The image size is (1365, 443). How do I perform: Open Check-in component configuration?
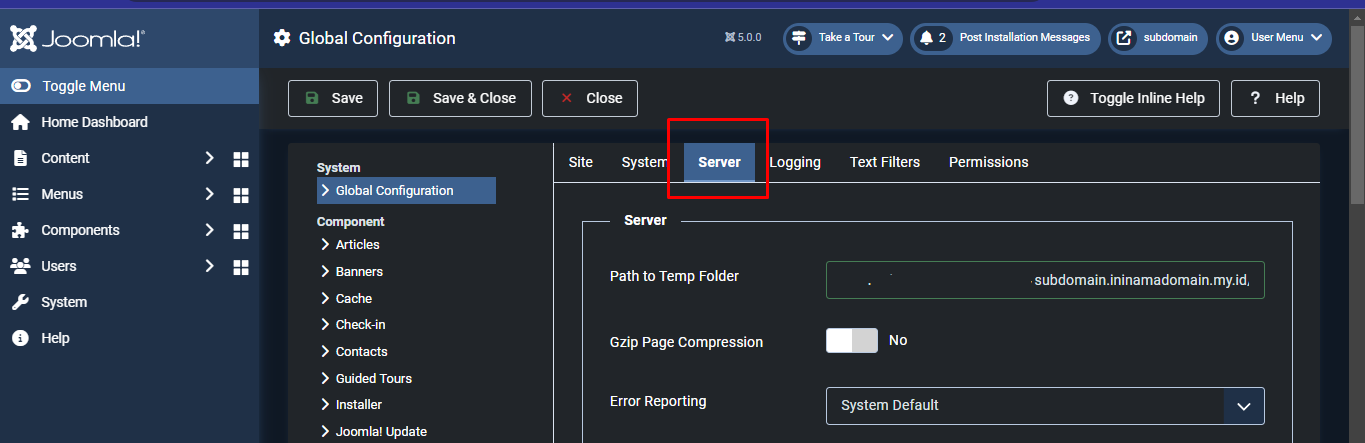tap(360, 325)
